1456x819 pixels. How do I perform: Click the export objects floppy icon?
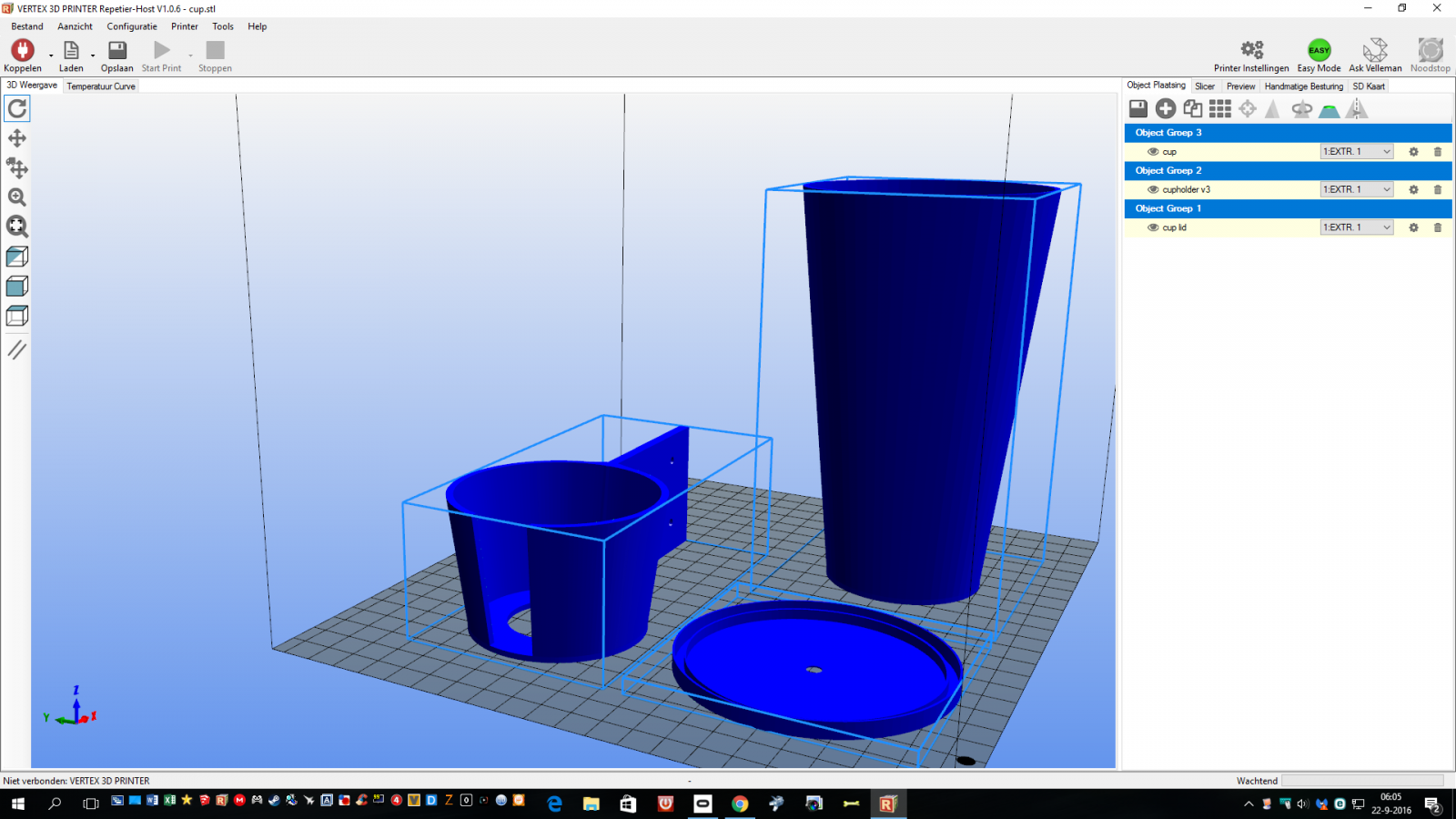tap(1138, 109)
